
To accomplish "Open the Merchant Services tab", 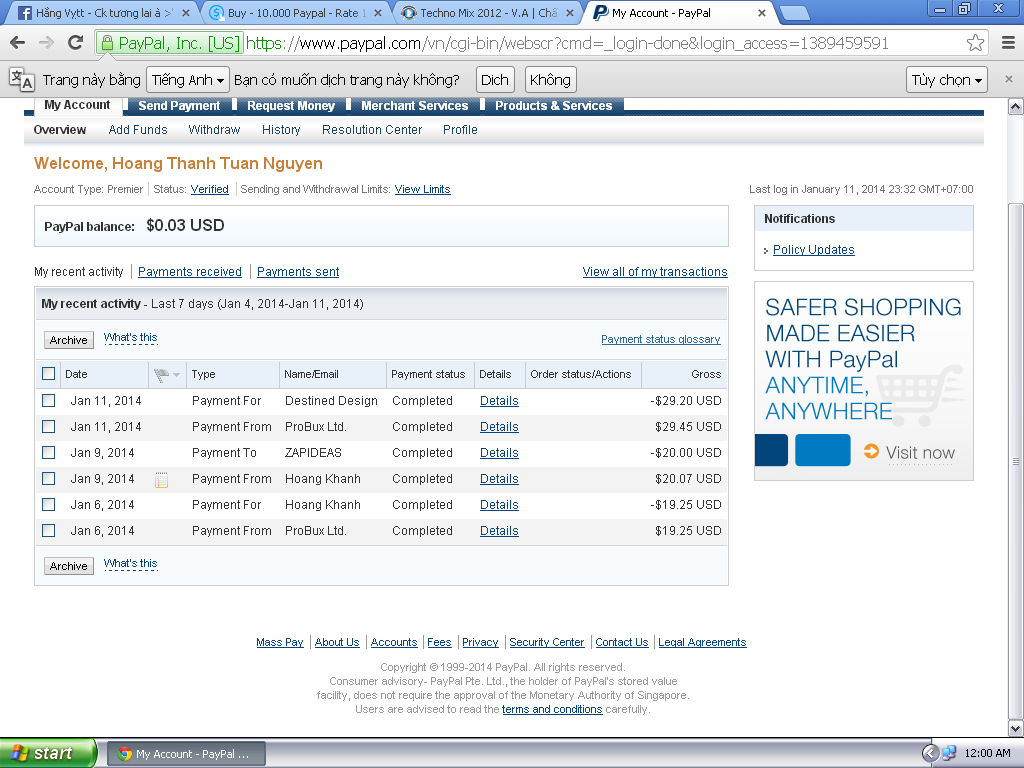I will (x=415, y=106).
